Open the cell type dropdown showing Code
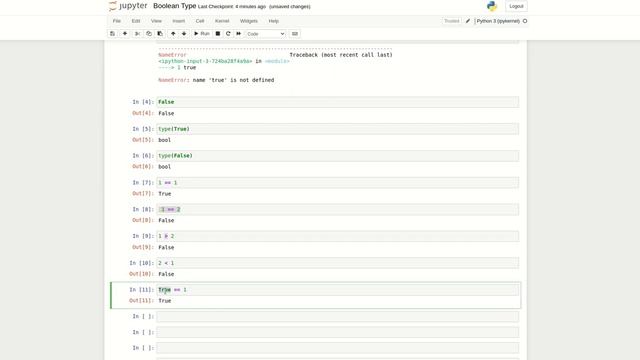 tap(265, 34)
